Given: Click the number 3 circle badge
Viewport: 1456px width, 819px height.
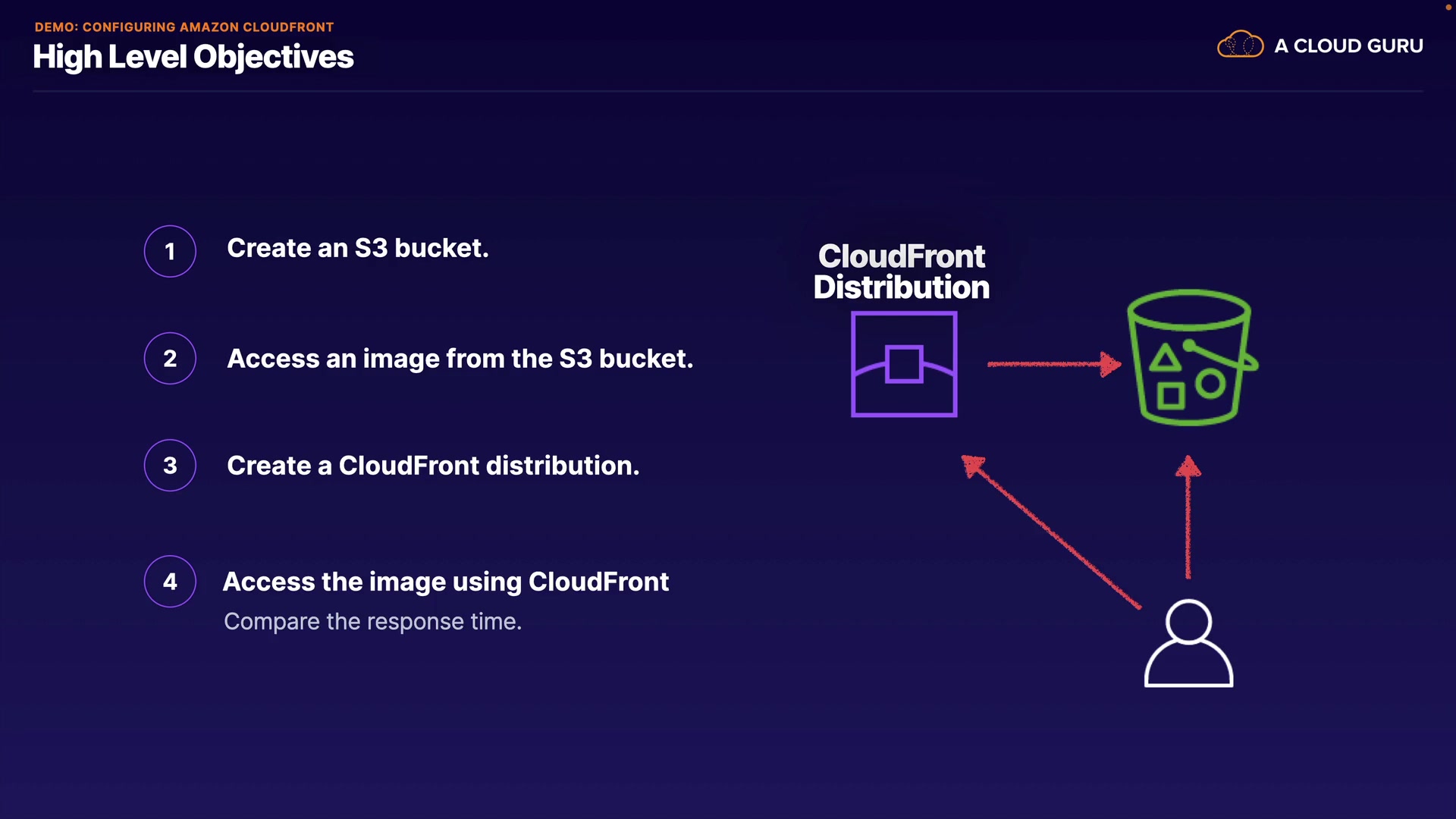Looking at the screenshot, I should point(170,465).
